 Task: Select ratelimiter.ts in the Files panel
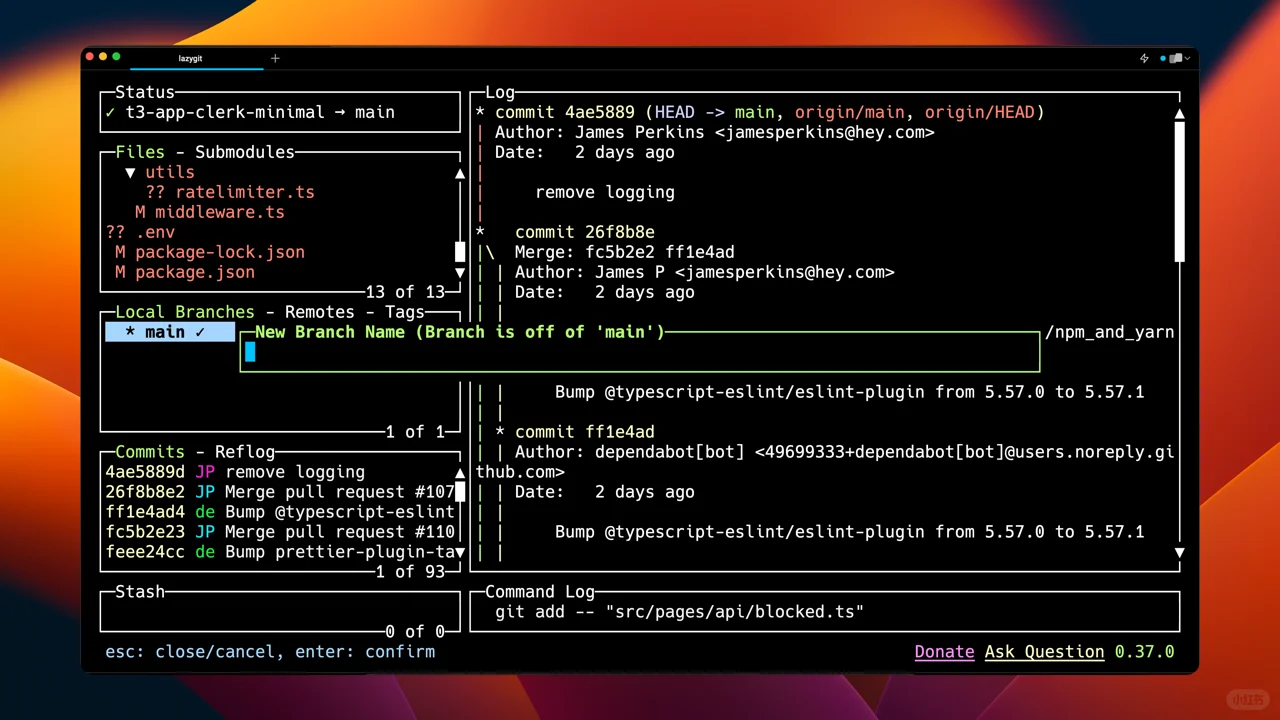point(230,192)
